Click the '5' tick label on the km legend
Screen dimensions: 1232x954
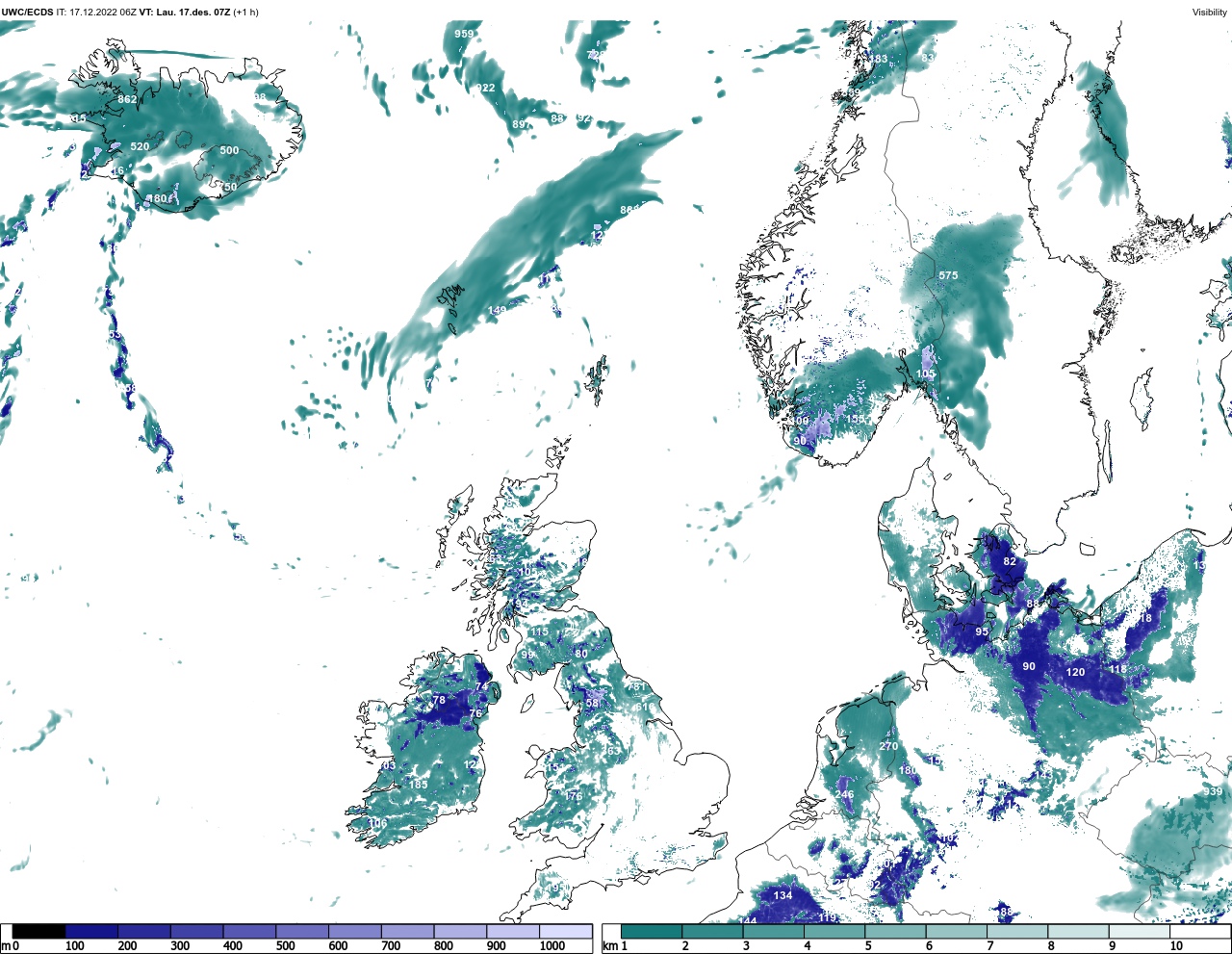pos(868,946)
